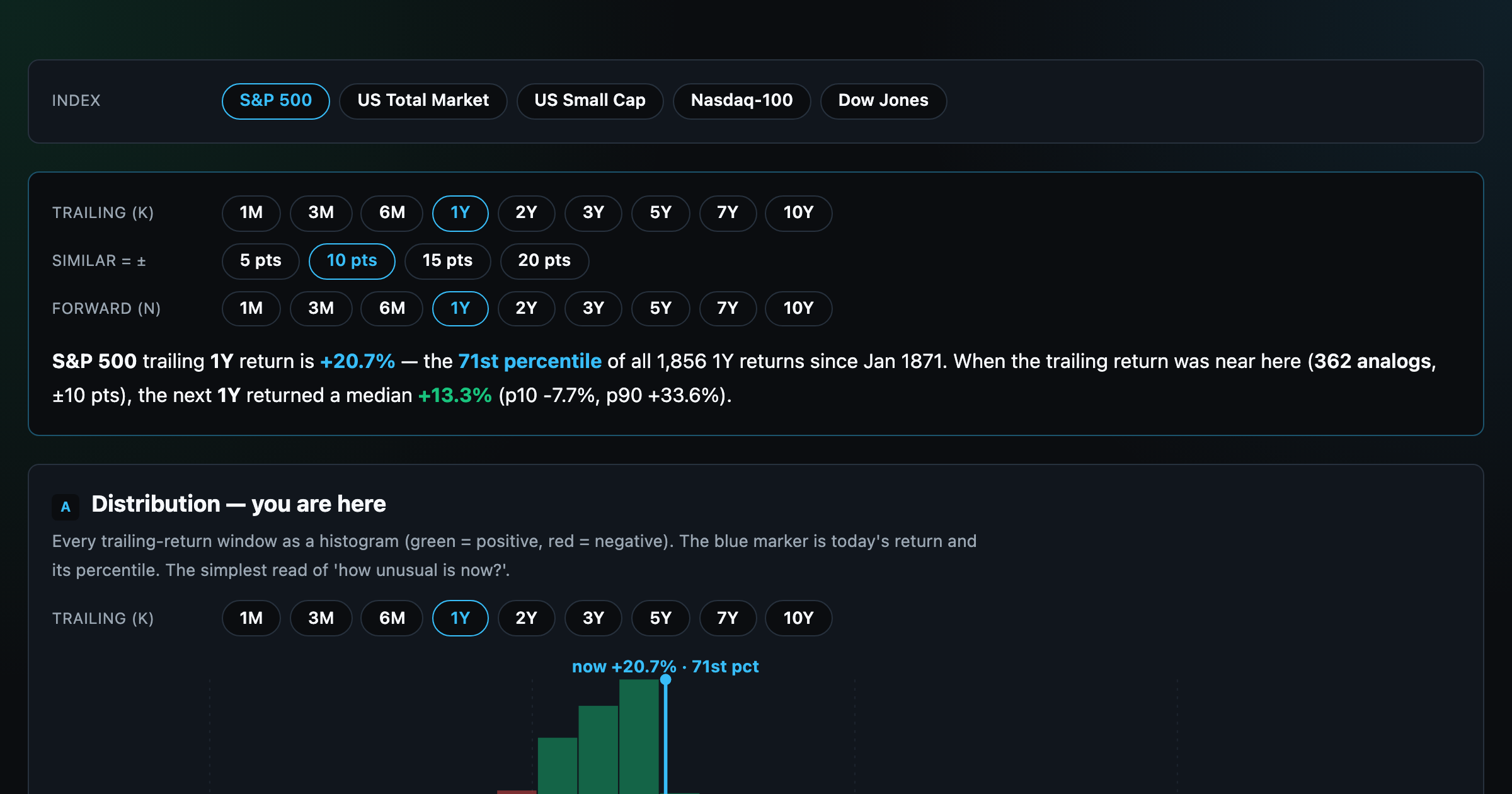1512x794 pixels.
Task: Pick the Dow Jones index
Action: pos(883,101)
